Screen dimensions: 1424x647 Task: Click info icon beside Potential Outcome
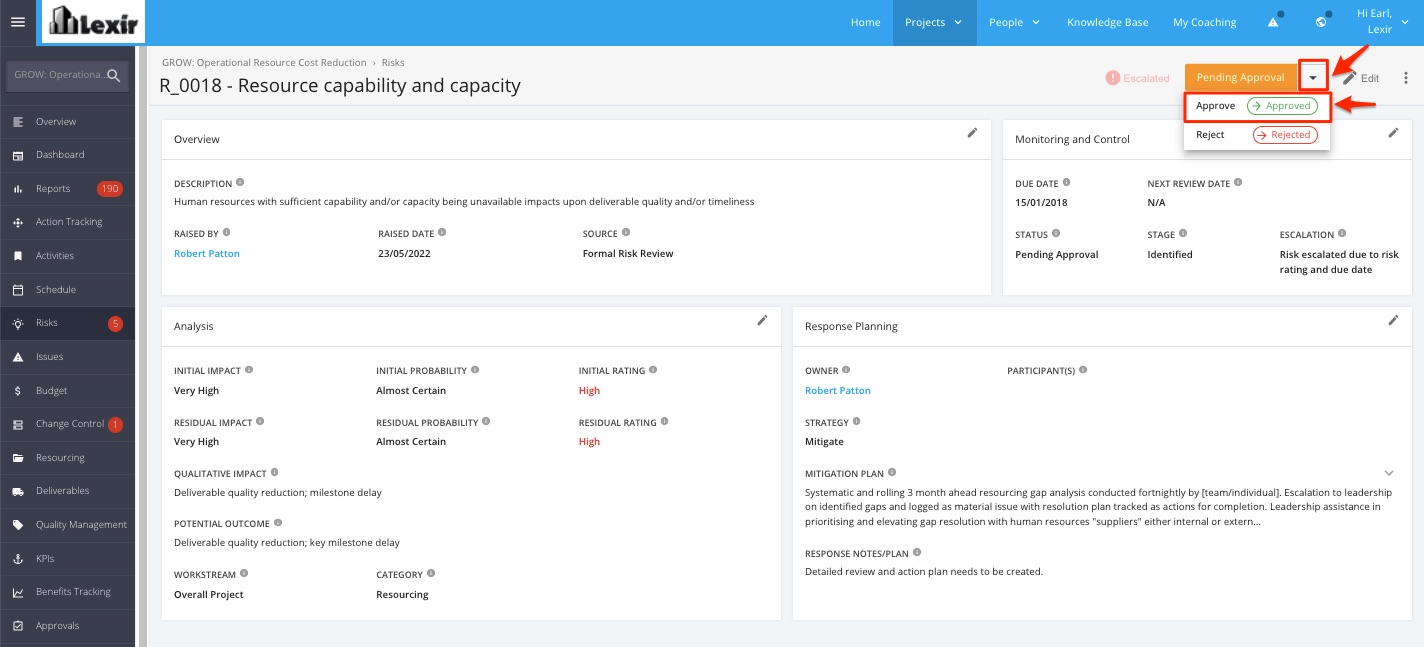coord(278,523)
